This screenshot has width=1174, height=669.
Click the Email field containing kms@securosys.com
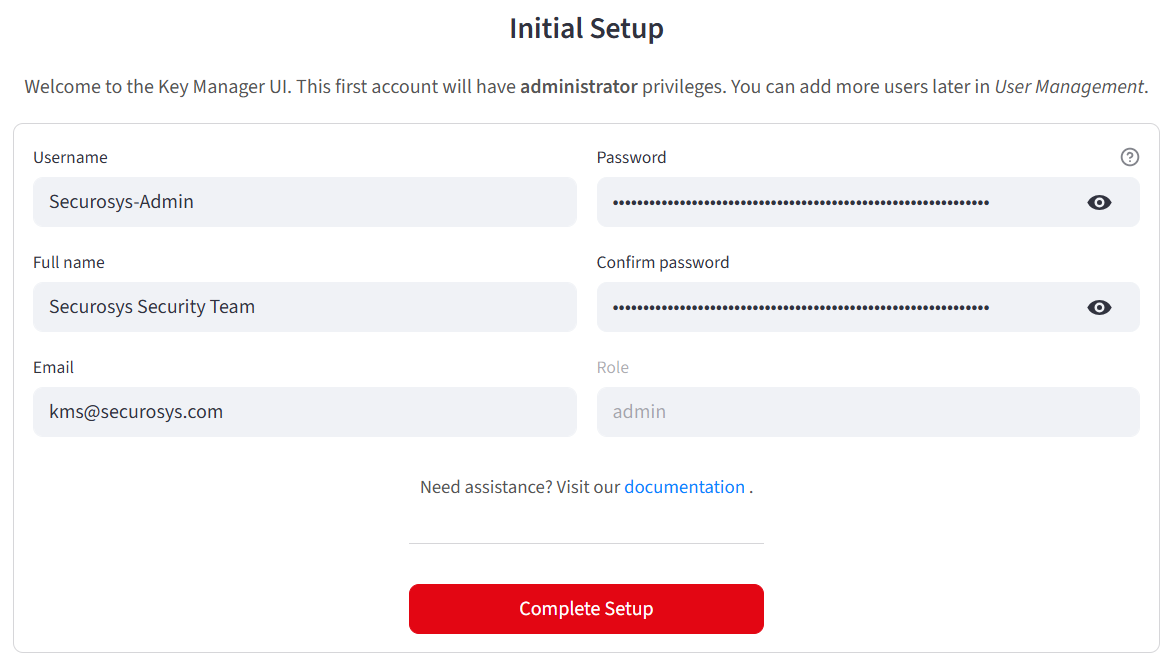point(305,412)
